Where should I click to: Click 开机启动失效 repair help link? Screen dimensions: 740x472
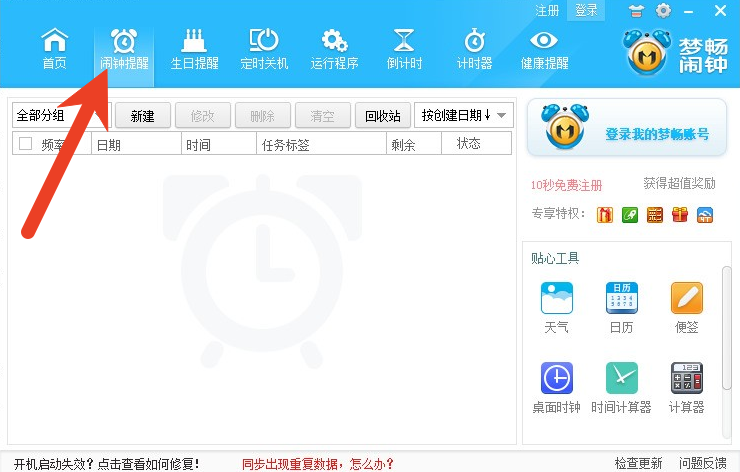point(107,464)
